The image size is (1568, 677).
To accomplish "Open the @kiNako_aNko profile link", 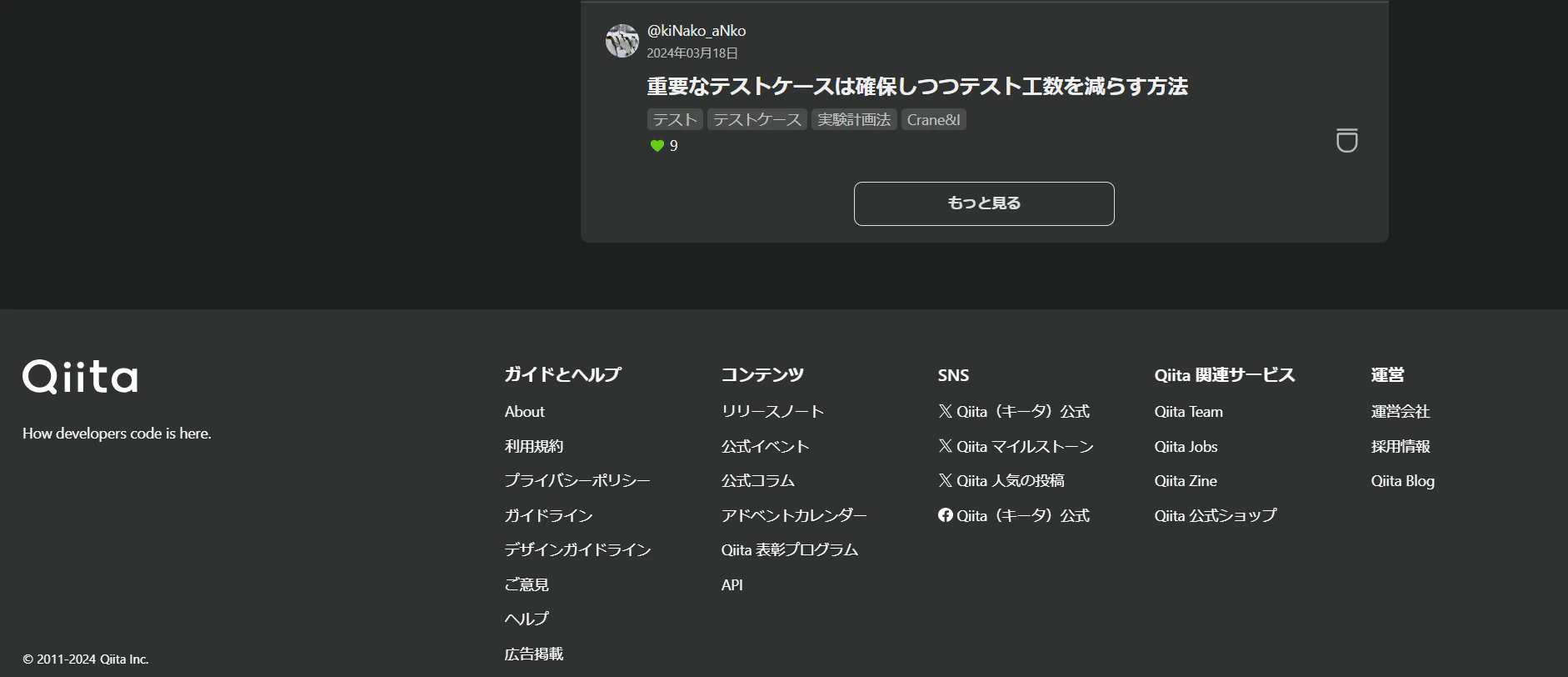I will click(697, 31).
